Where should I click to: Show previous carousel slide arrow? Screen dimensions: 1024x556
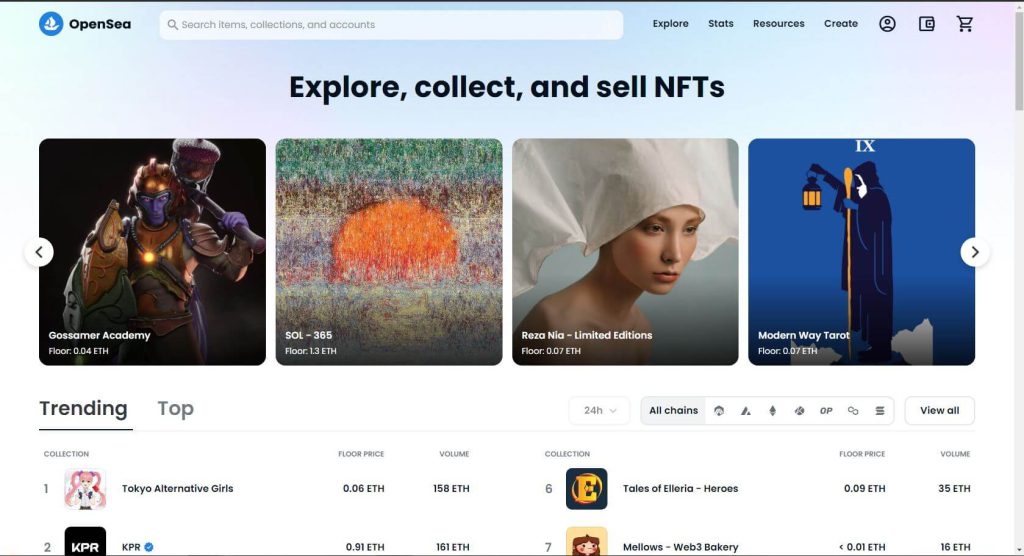39,252
